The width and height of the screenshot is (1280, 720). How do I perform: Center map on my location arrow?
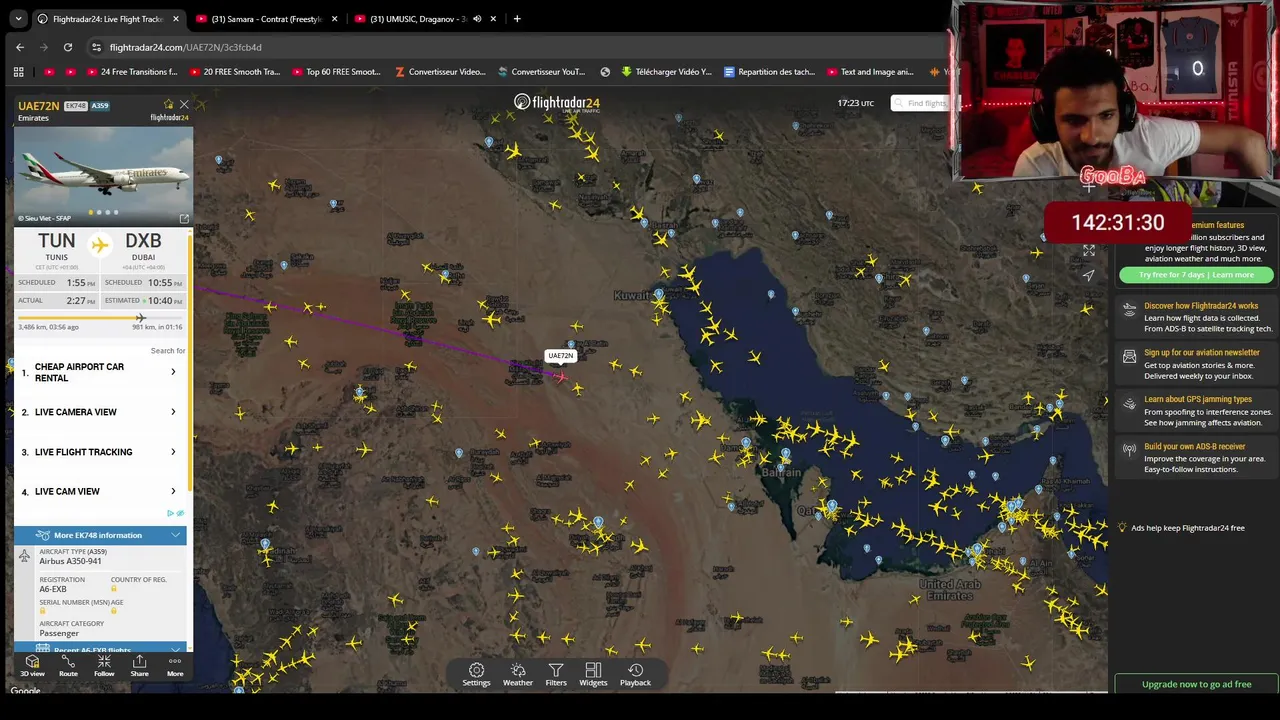tap(1089, 275)
